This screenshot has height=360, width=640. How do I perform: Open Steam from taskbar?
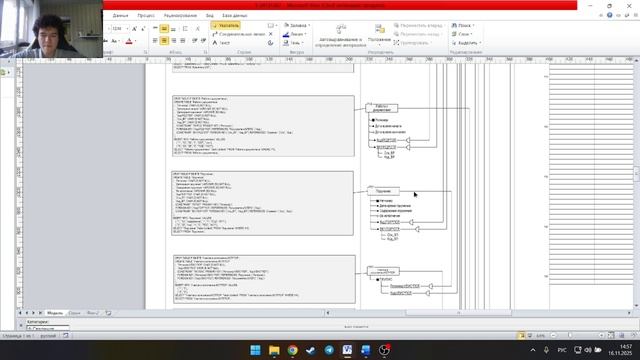311,350
